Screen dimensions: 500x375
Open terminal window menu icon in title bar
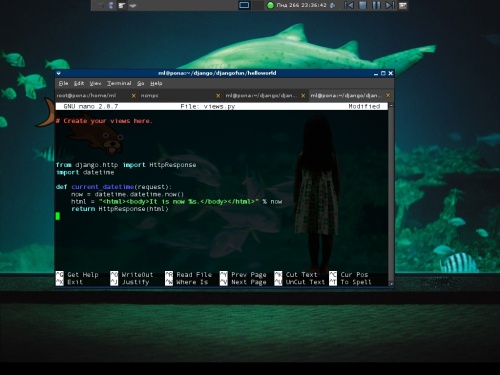pos(59,73)
